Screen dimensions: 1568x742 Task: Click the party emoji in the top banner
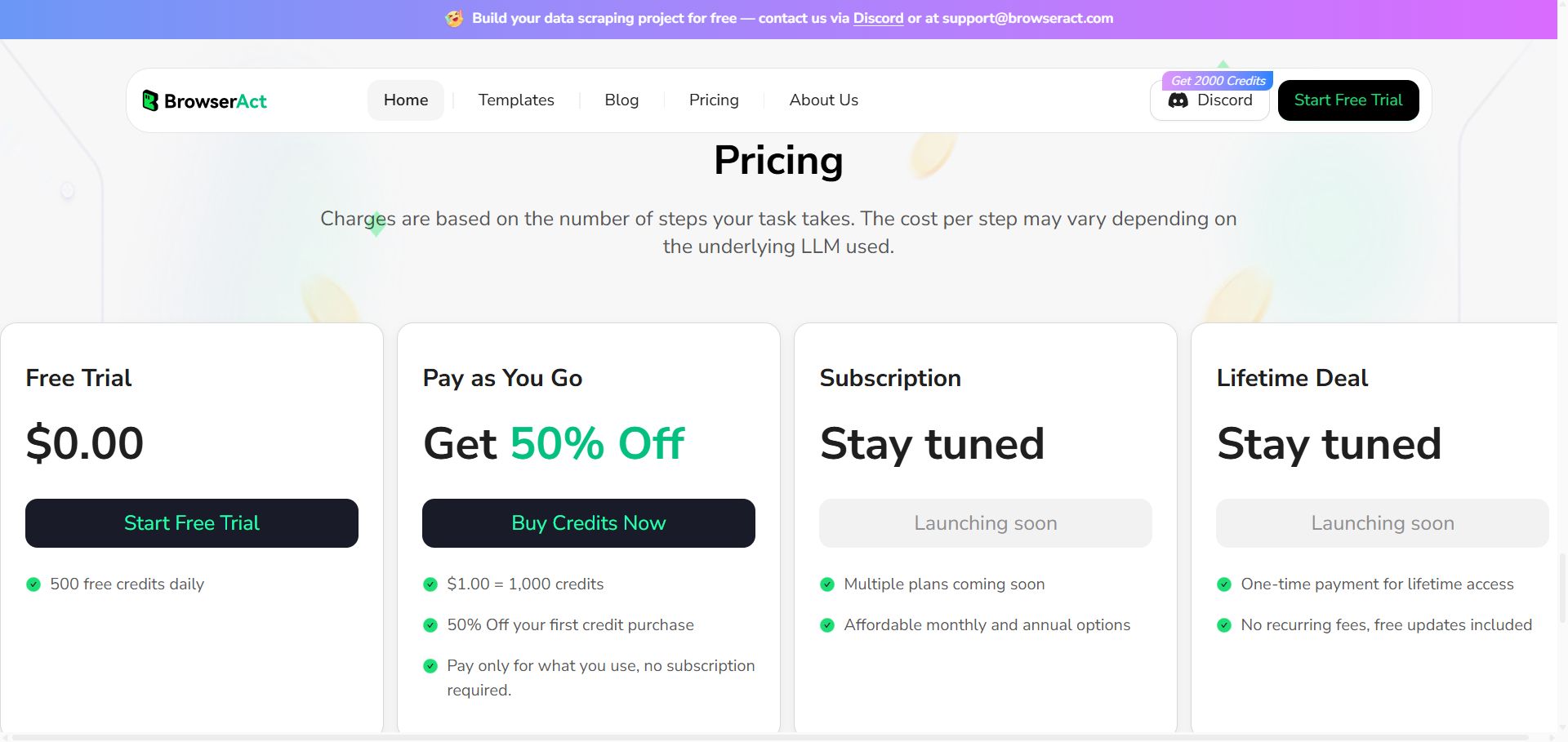[x=454, y=18]
